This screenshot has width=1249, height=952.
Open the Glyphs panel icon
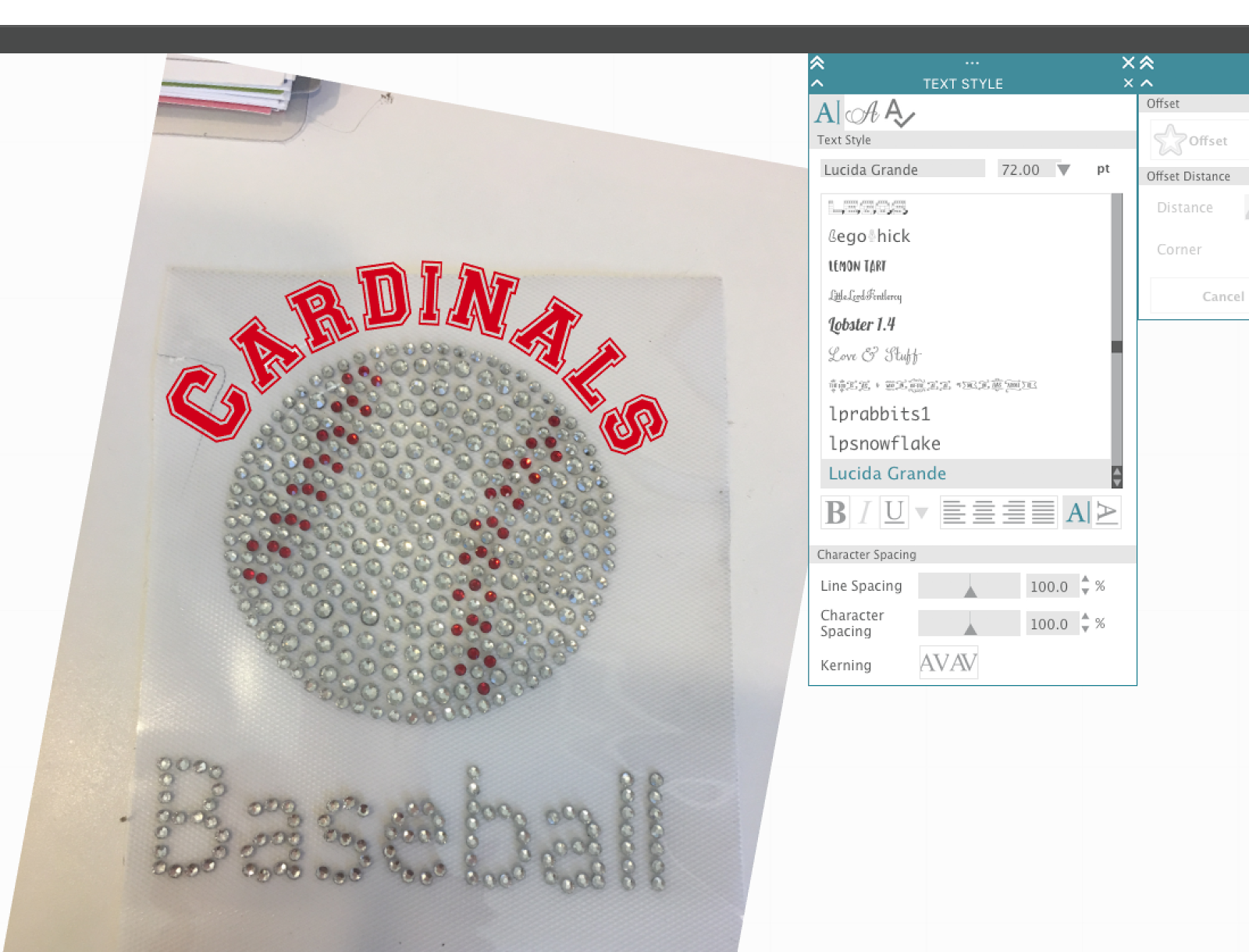(x=862, y=114)
